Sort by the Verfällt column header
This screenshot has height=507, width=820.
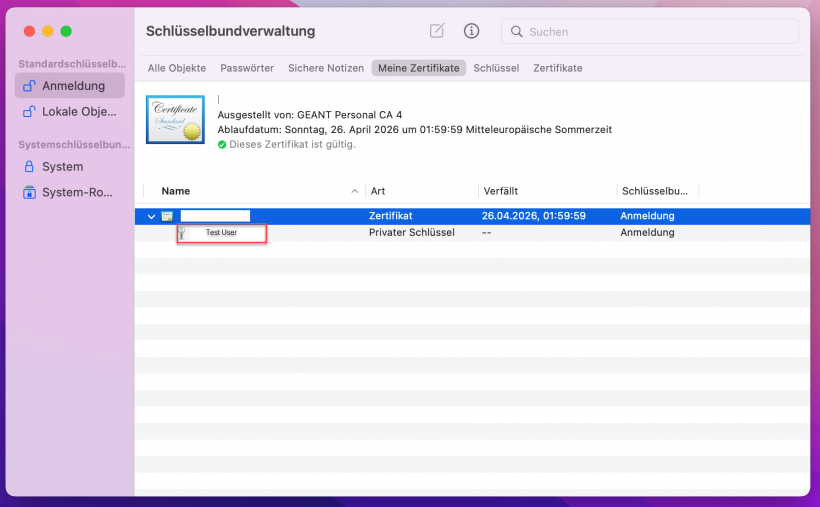tap(500, 191)
